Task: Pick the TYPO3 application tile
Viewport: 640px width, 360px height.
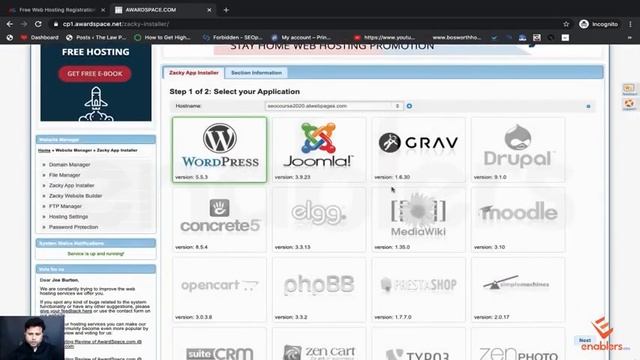Action: pyautogui.click(x=418, y=344)
